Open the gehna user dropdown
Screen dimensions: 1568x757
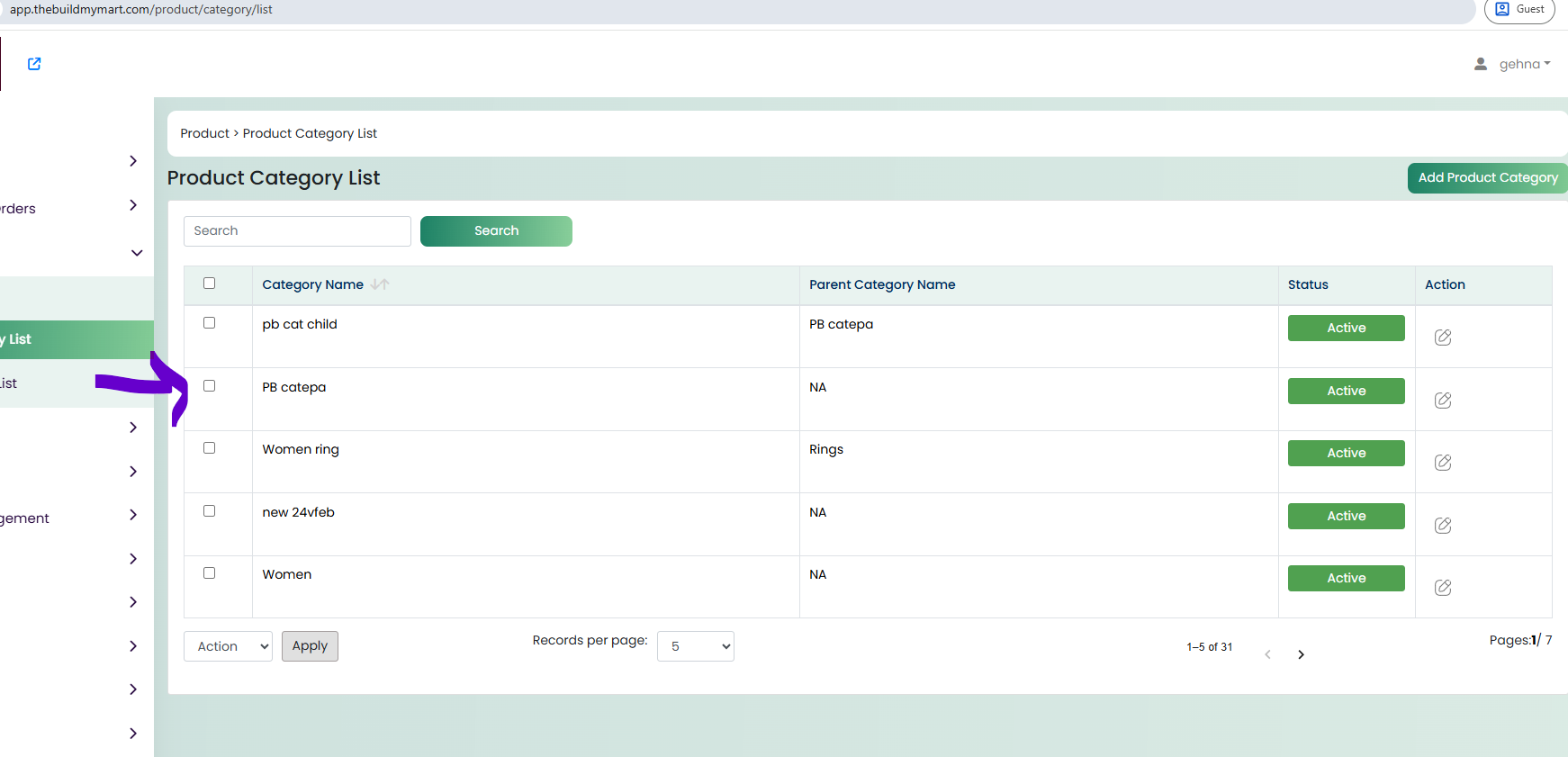coord(1525,64)
